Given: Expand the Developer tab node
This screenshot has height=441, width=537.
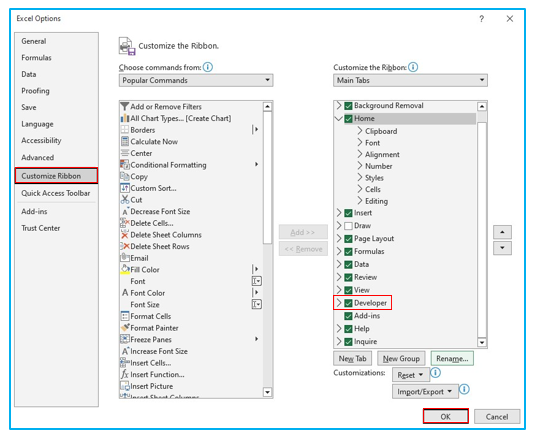Looking at the screenshot, I should (x=339, y=303).
